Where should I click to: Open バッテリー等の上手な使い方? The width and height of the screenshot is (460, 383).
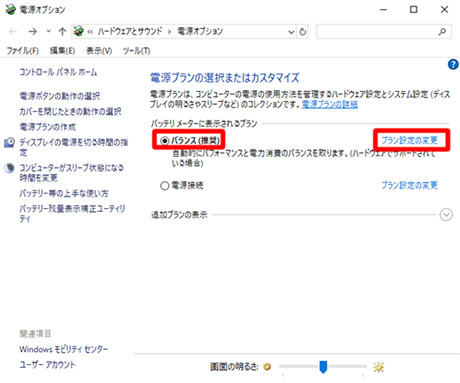coord(64,193)
